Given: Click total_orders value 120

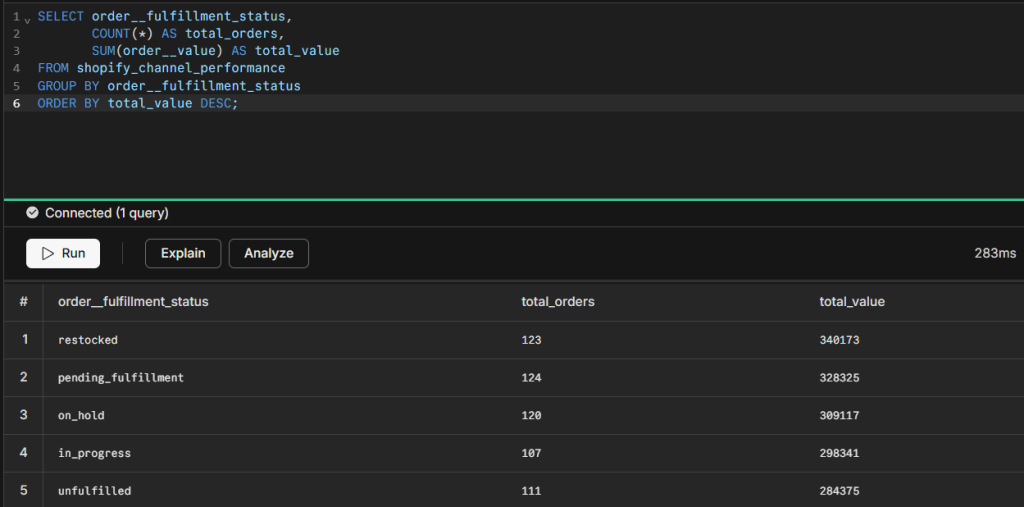Looking at the screenshot, I should tap(531, 416).
